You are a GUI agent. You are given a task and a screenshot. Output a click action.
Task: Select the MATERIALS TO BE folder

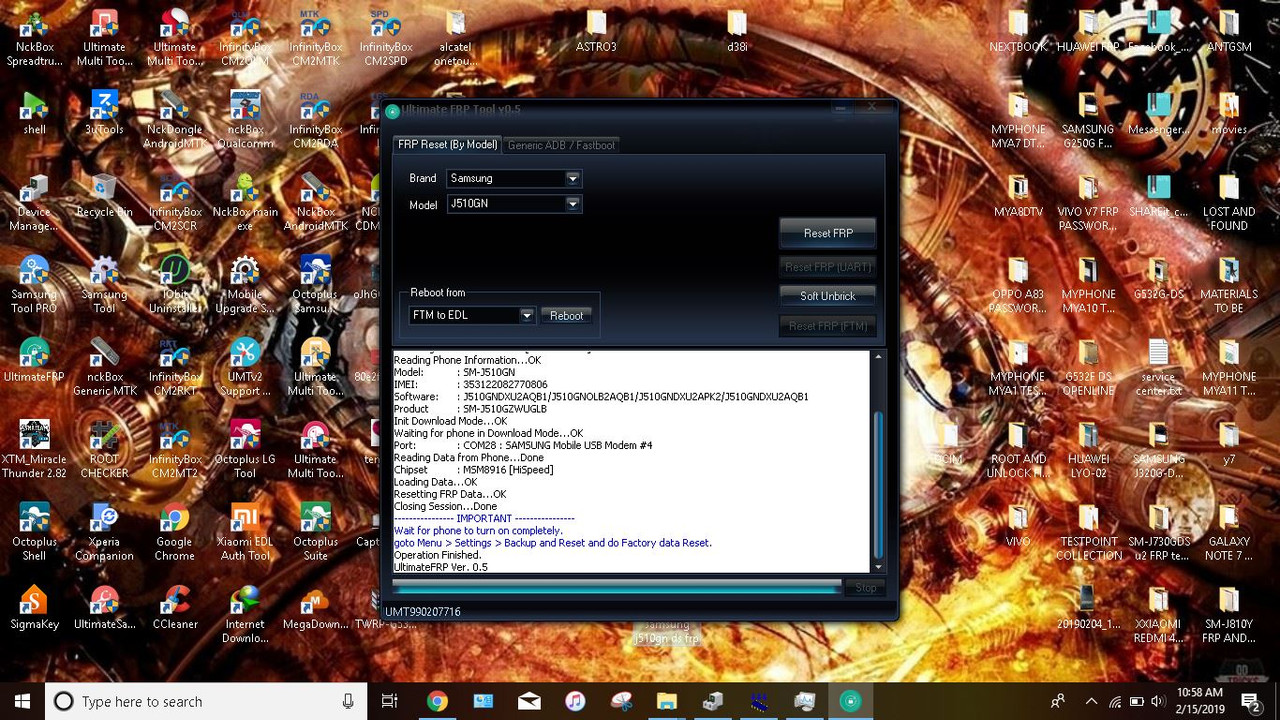(x=1229, y=285)
